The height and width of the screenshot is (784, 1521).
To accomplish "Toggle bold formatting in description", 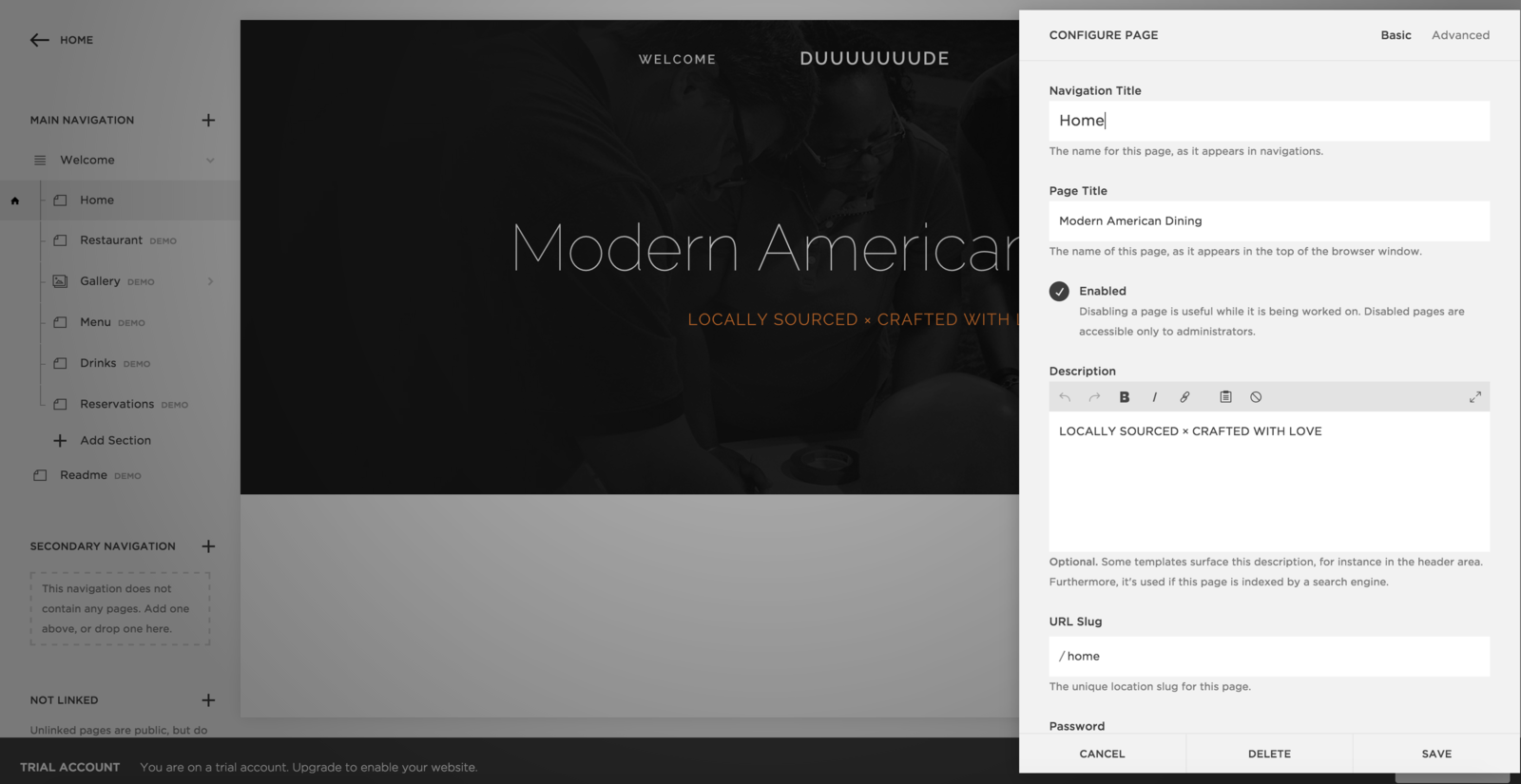I will pyautogui.click(x=1125, y=397).
